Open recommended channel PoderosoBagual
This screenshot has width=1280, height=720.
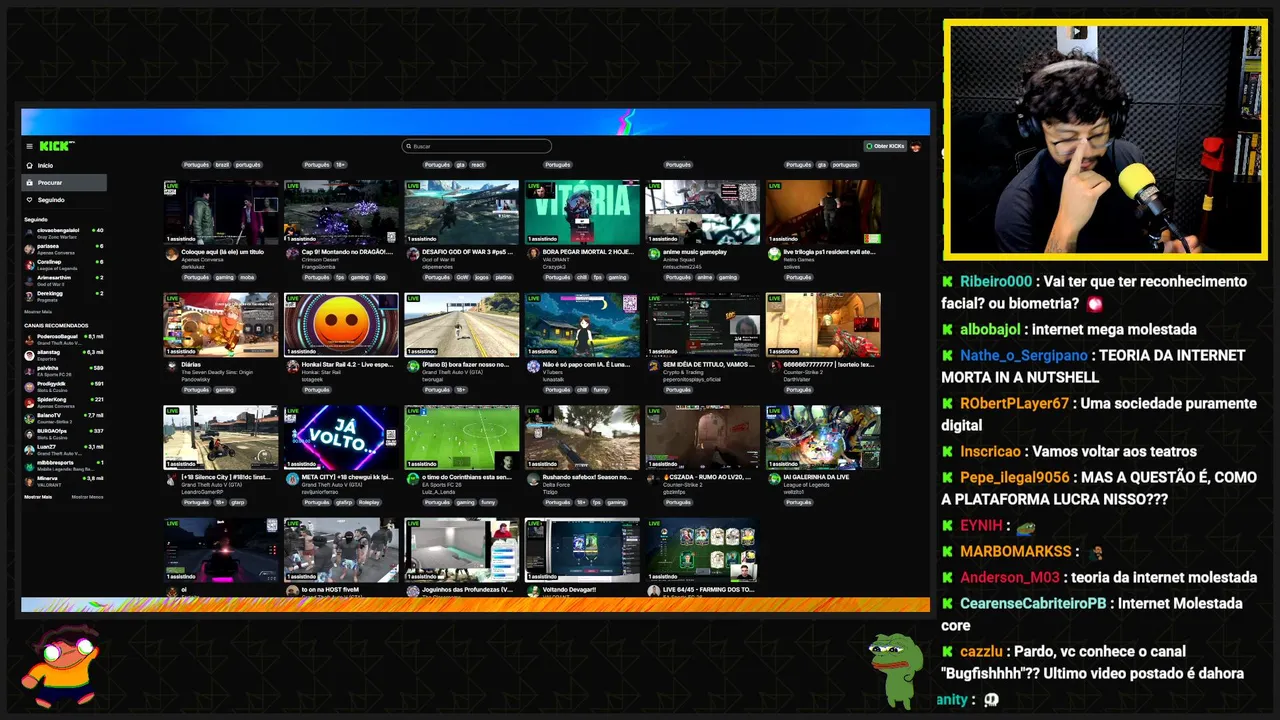point(64,338)
